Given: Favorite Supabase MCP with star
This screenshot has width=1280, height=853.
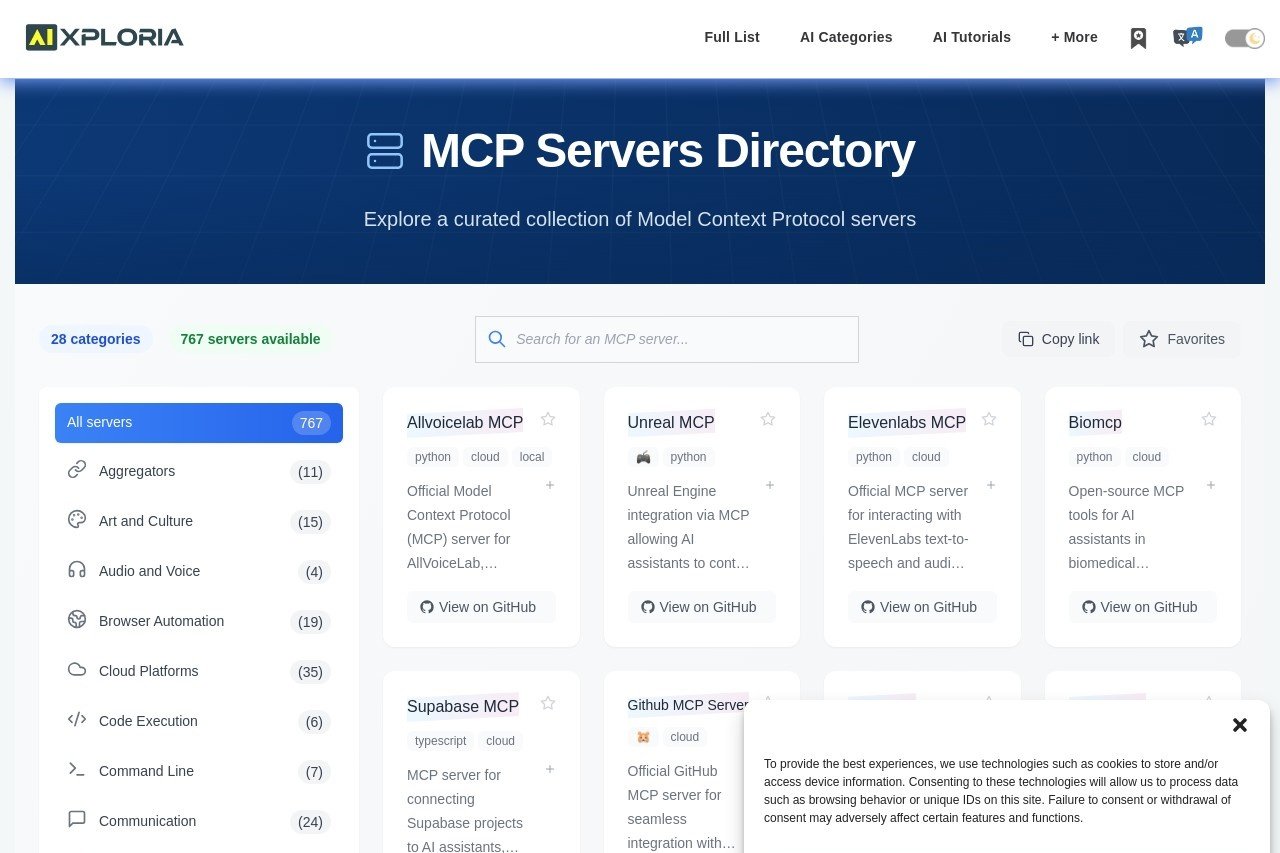Looking at the screenshot, I should 548,703.
